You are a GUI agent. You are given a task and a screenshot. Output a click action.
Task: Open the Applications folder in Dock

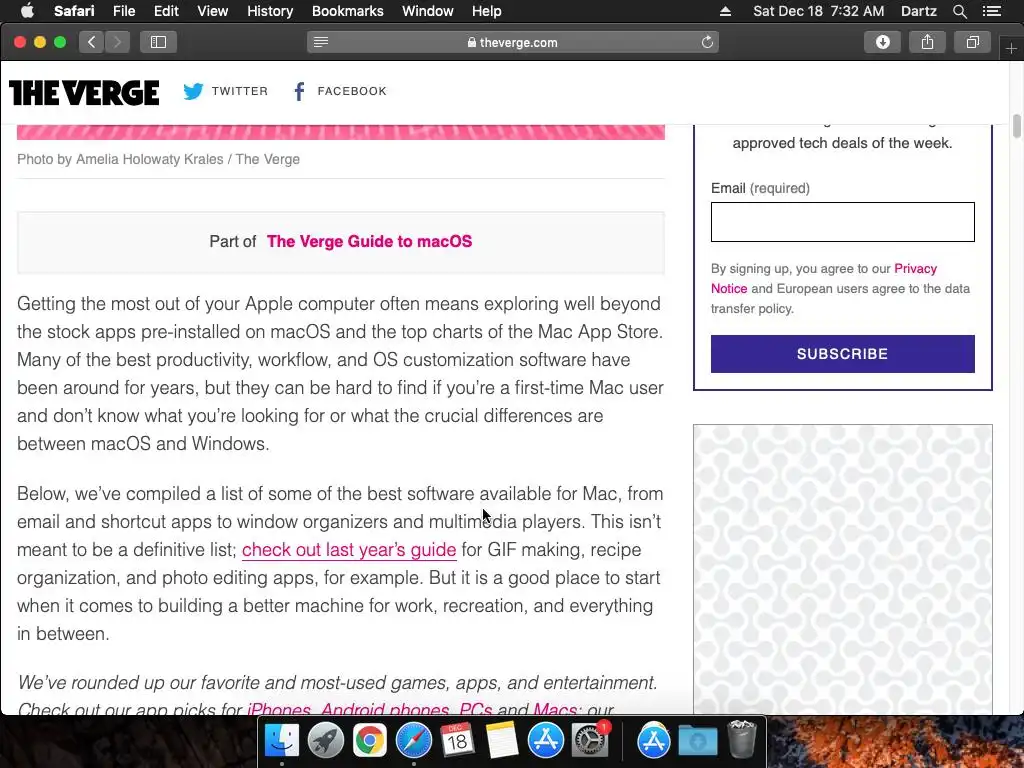point(654,741)
